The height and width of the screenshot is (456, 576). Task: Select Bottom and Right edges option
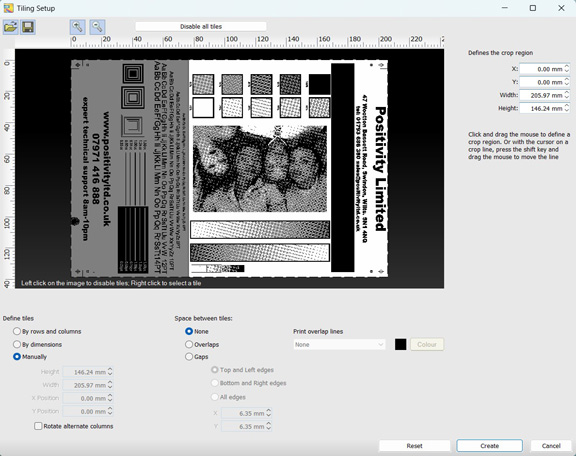(249, 383)
